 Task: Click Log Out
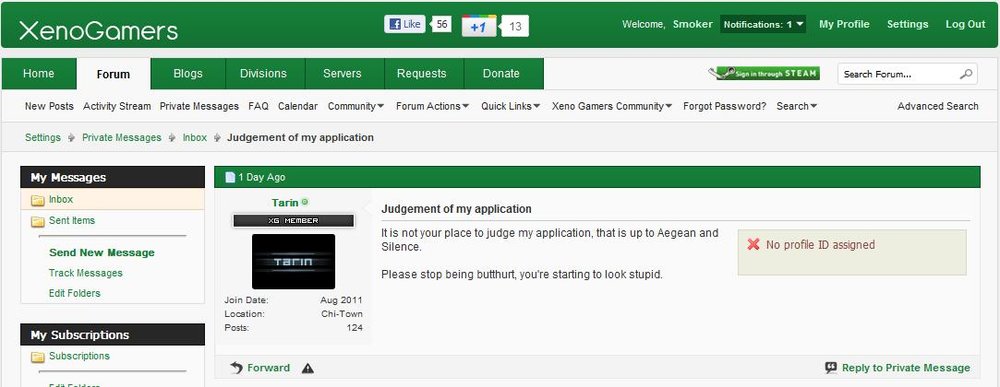tap(966, 24)
